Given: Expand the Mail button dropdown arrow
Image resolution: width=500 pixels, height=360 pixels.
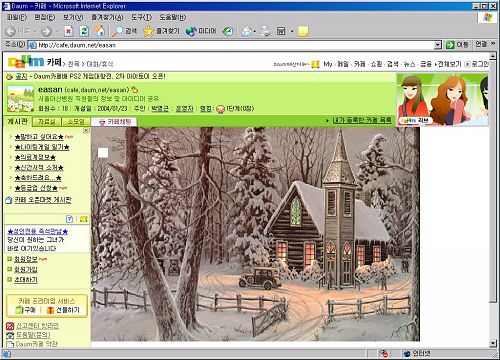Looking at the screenshot, I should 255,31.
